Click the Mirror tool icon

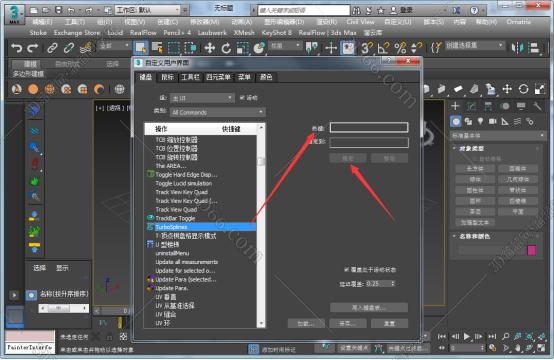pyautogui.click(x=518, y=48)
